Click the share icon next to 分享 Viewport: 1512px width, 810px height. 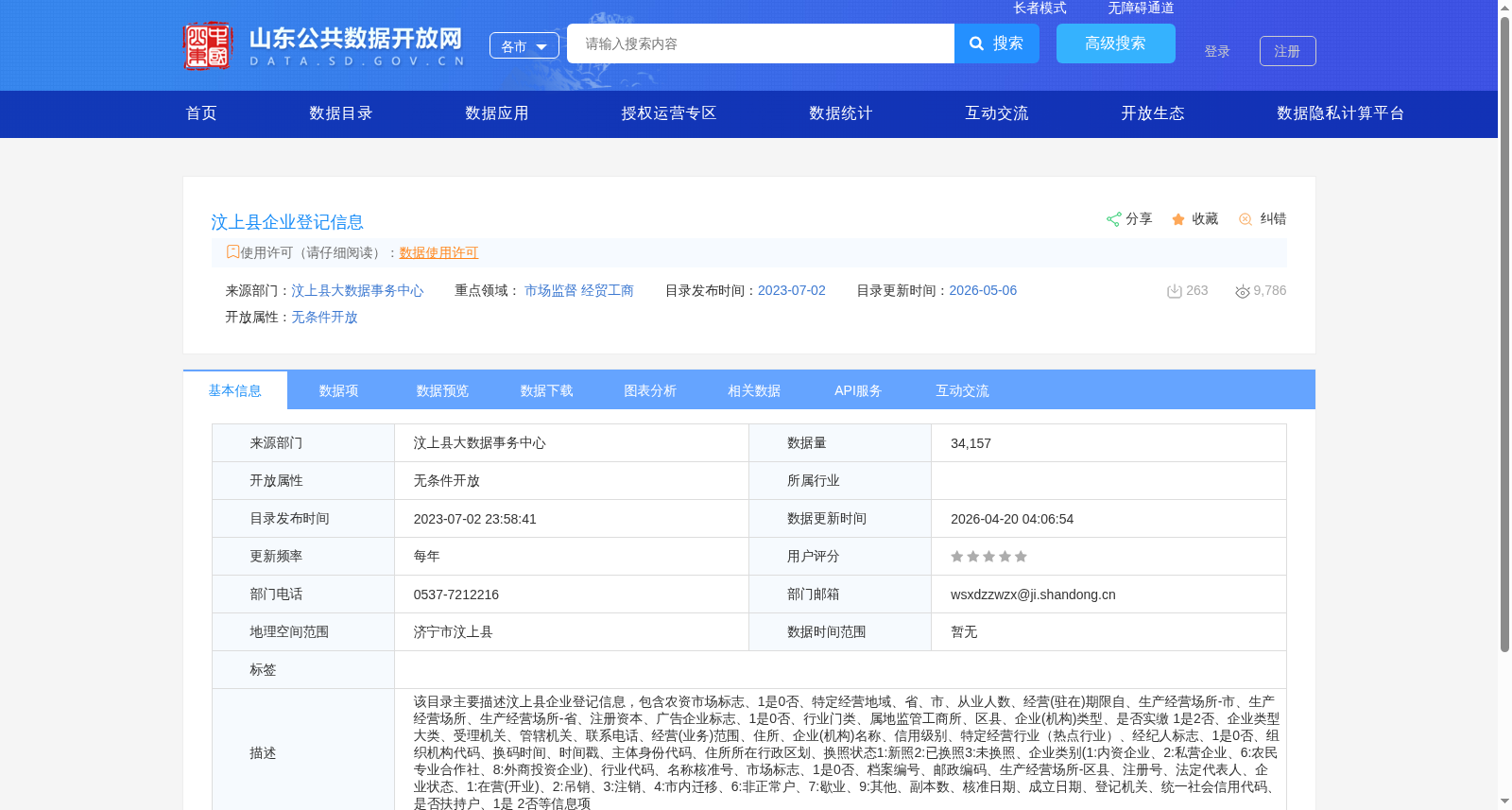tap(1113, 219)
